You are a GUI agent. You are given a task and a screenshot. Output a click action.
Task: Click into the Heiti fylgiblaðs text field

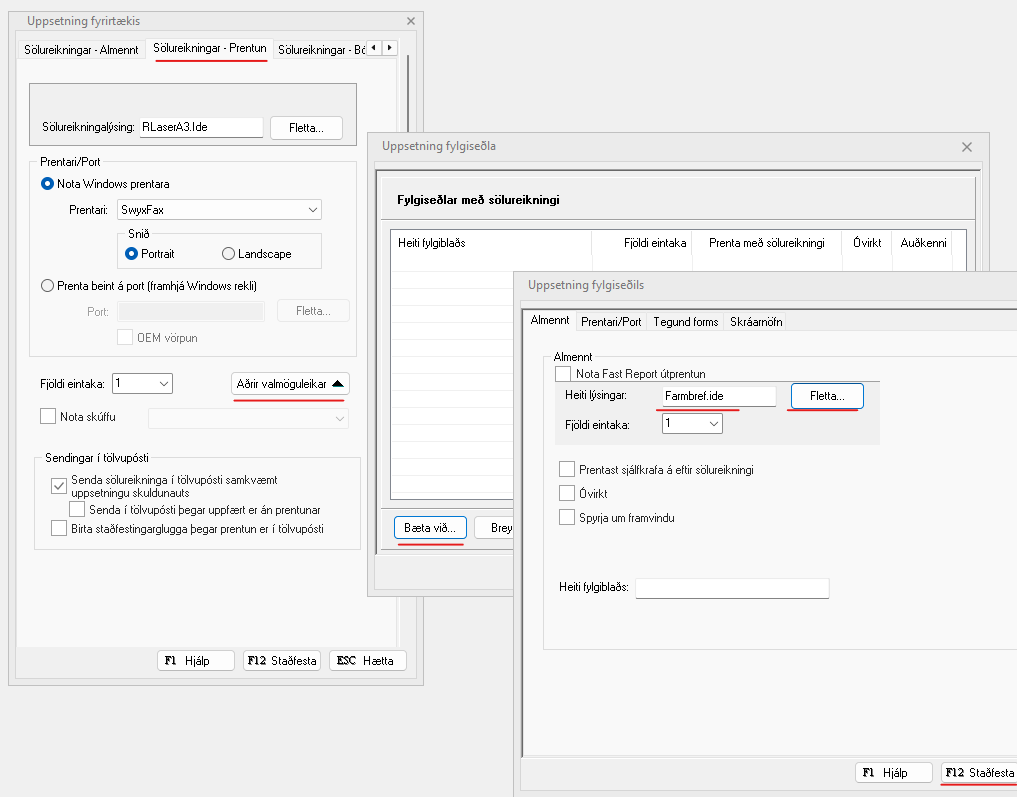[732, 588]
